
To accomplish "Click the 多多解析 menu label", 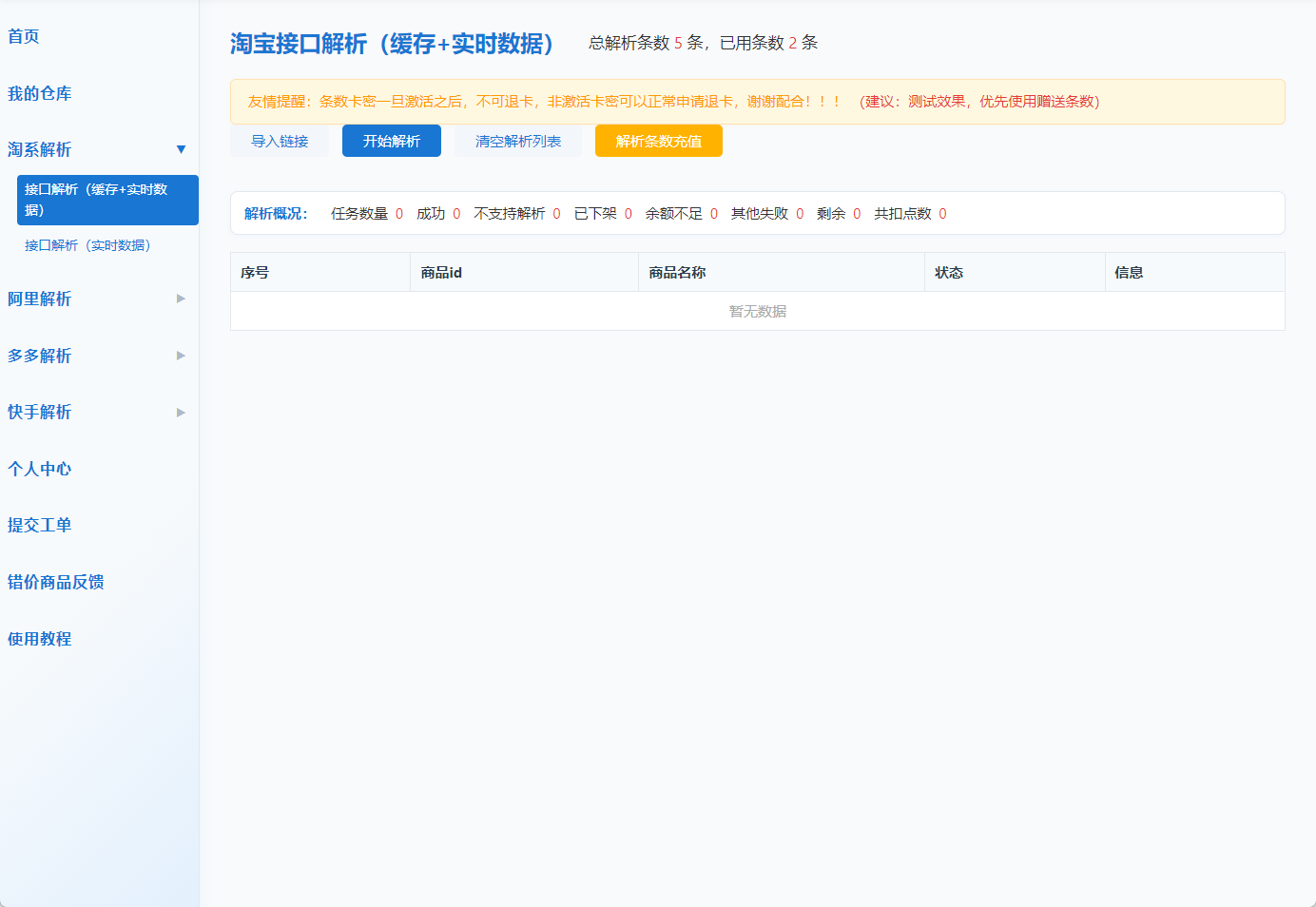I will tap(40, 356).
